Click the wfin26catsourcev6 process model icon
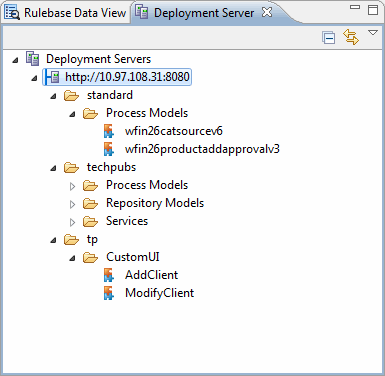This screenshot has width=385, height=376. [x=109, y=131]
